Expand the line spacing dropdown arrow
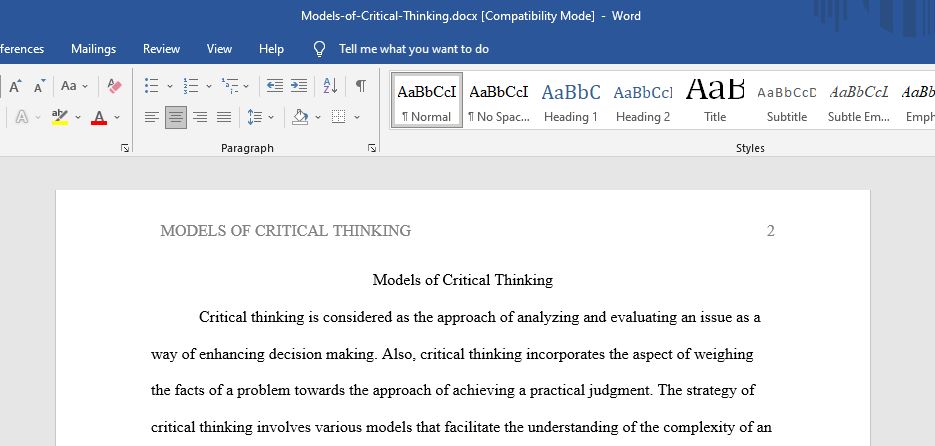The image size is (935, 446). (271, 117)
